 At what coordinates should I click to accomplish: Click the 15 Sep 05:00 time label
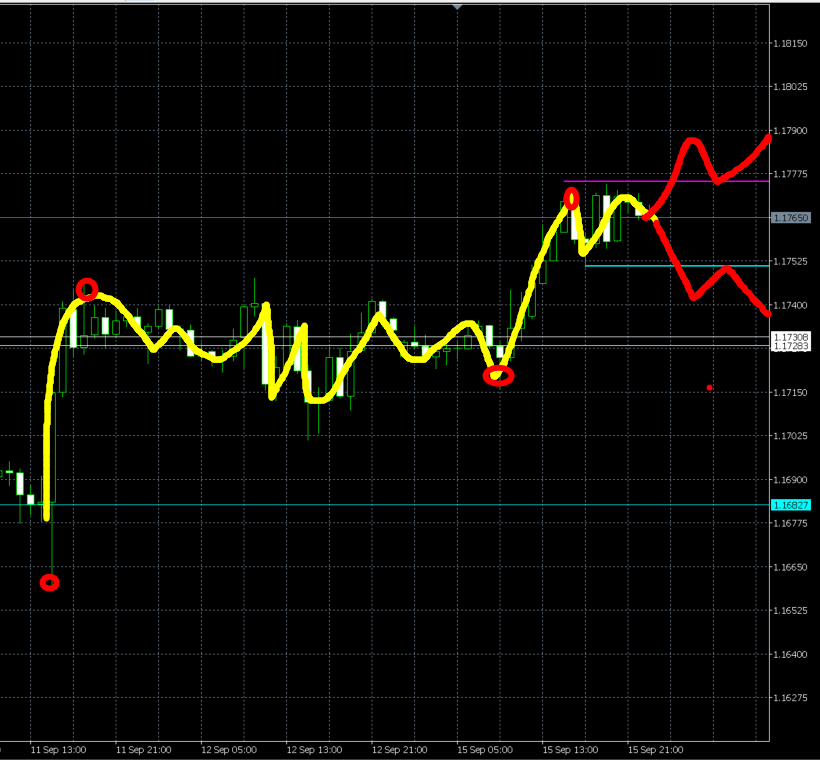[x=485, y=750]
